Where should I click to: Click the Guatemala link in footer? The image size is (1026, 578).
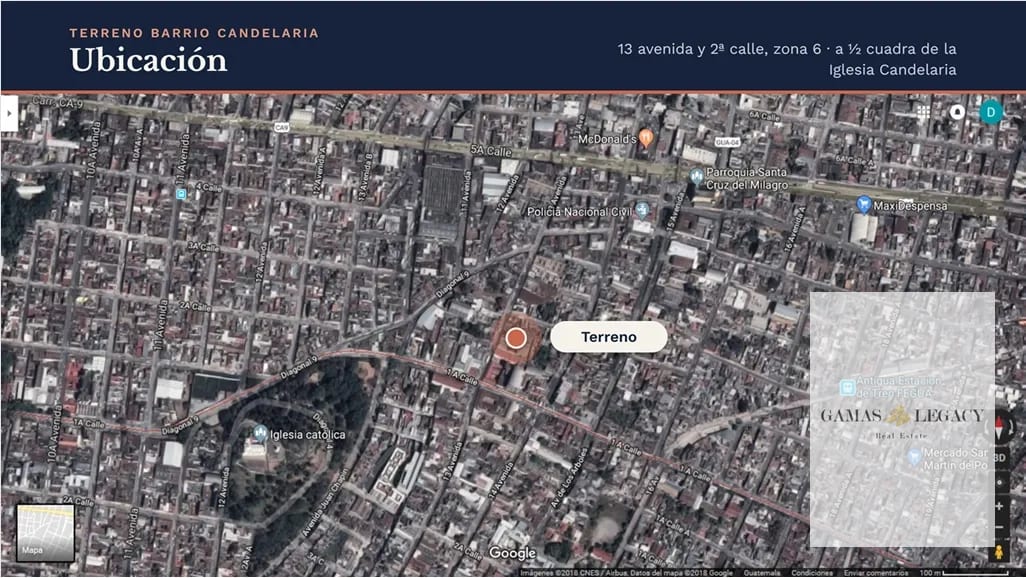pyautogui.click(x=762, y=573)
